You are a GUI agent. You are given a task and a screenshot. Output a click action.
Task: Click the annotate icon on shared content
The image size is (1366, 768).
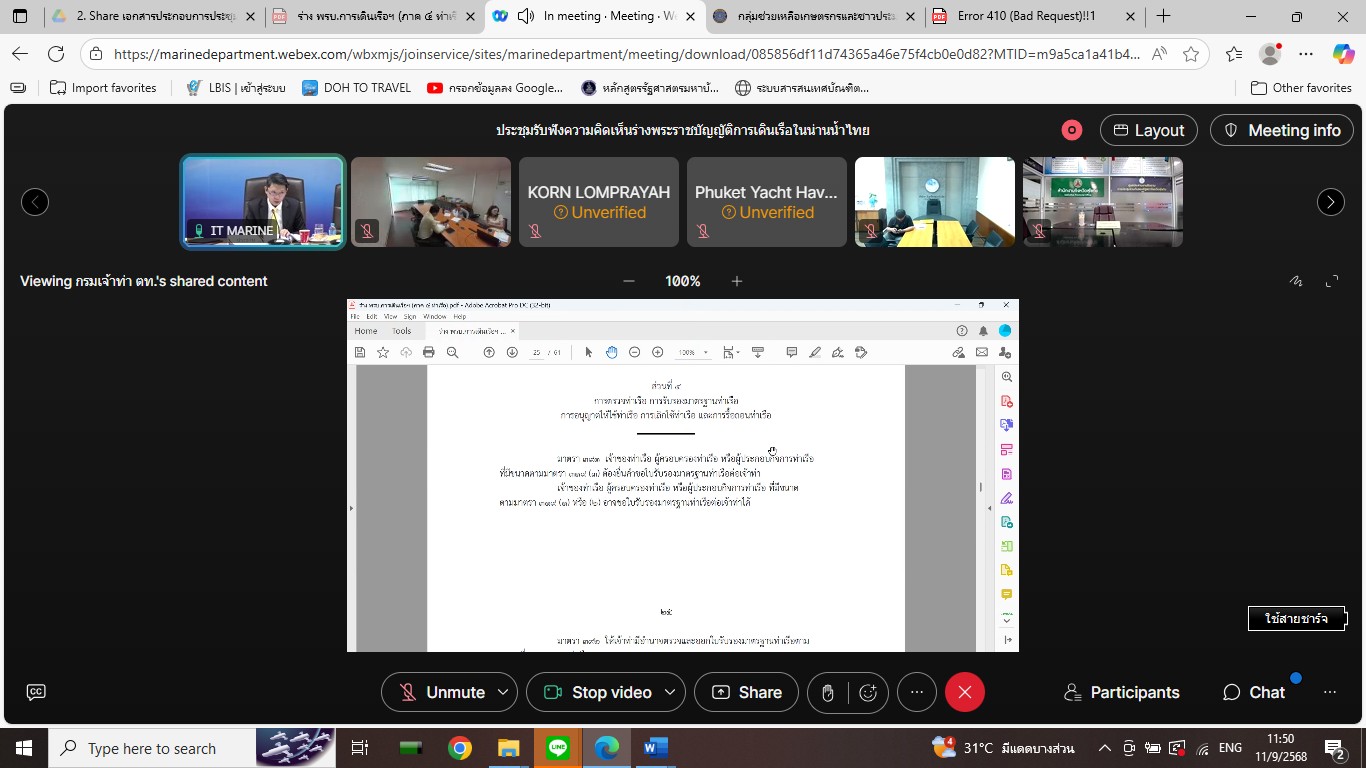1296,281
